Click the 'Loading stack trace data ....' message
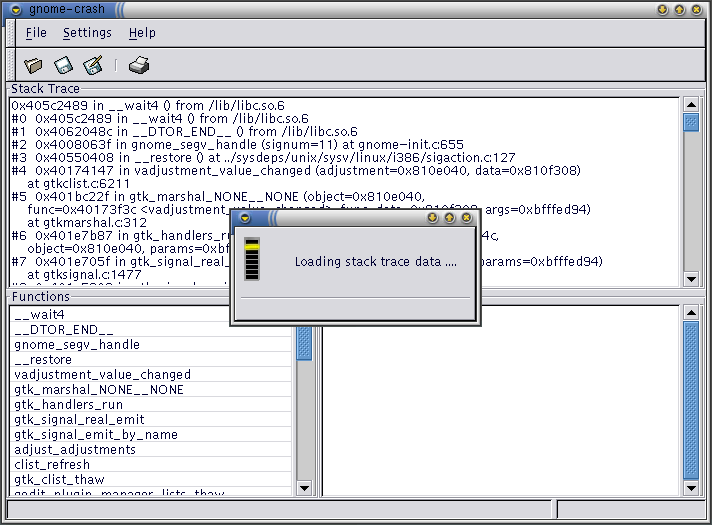This screenshot has height=525, width=712. click(x=376, y=262)
